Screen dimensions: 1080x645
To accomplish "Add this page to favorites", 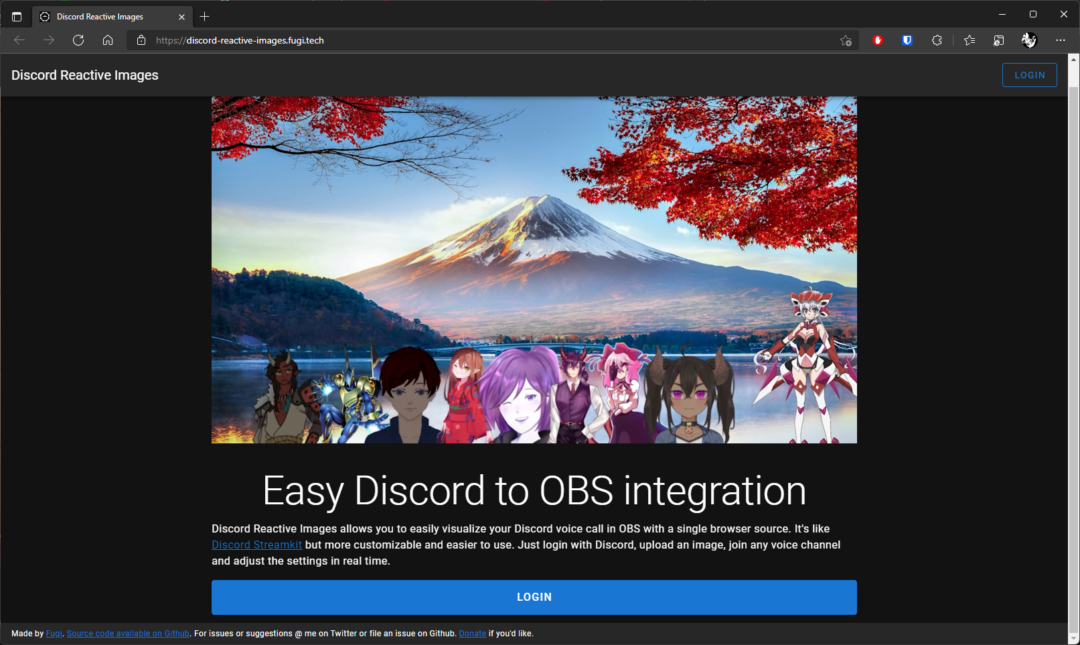I will point(846,41).
